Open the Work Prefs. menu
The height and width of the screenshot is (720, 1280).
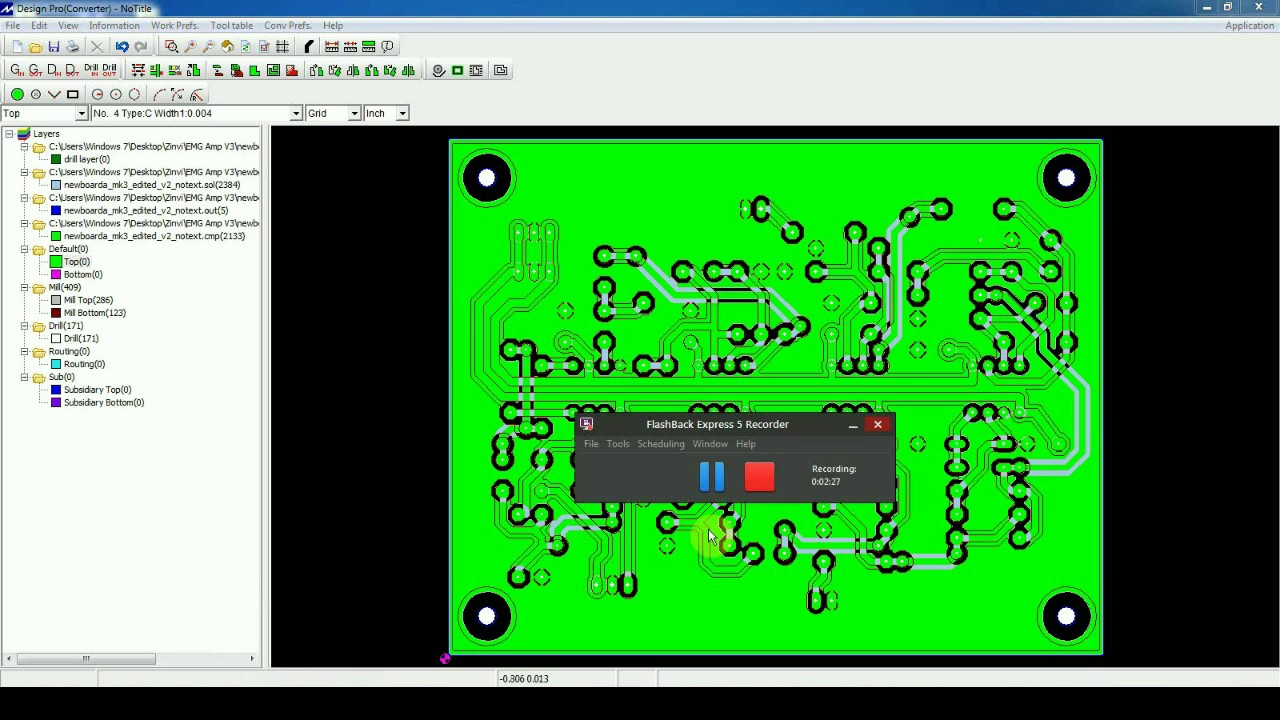[x=174, y=25]
